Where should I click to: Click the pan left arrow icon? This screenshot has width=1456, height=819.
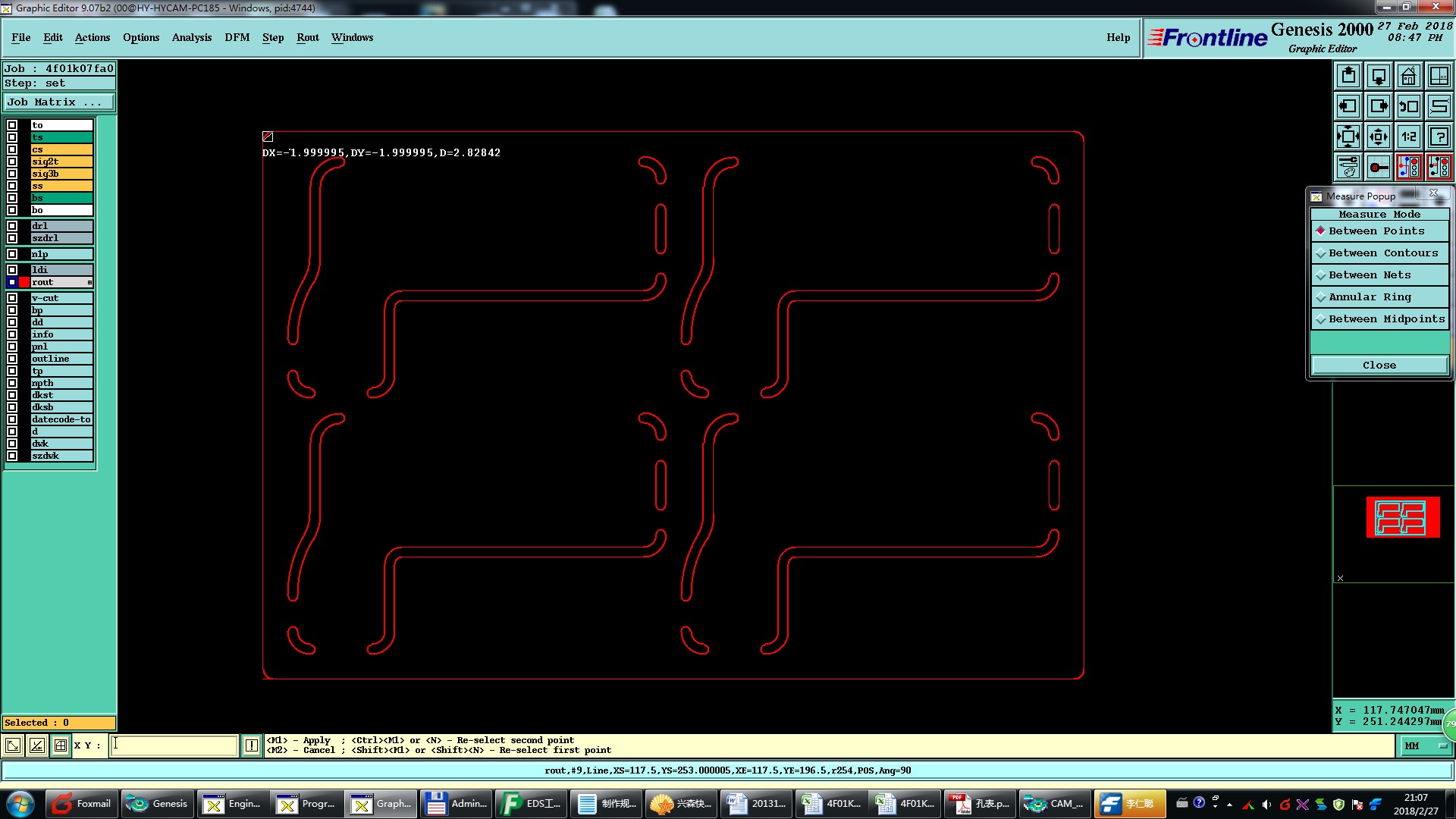coord(1348,106)
